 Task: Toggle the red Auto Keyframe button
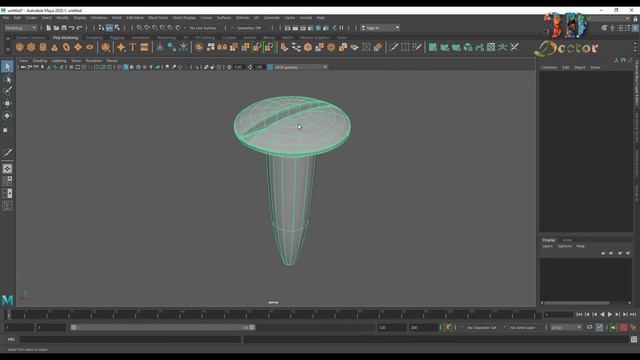coord(624,327)
